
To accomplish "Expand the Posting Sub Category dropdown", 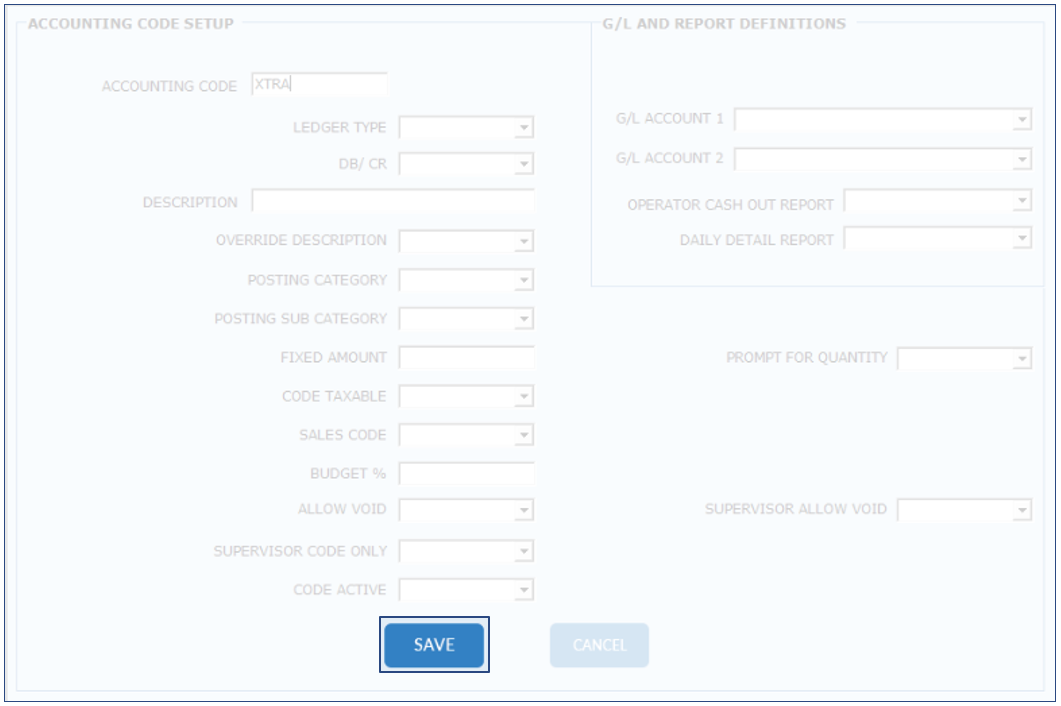I will point(466,320).
